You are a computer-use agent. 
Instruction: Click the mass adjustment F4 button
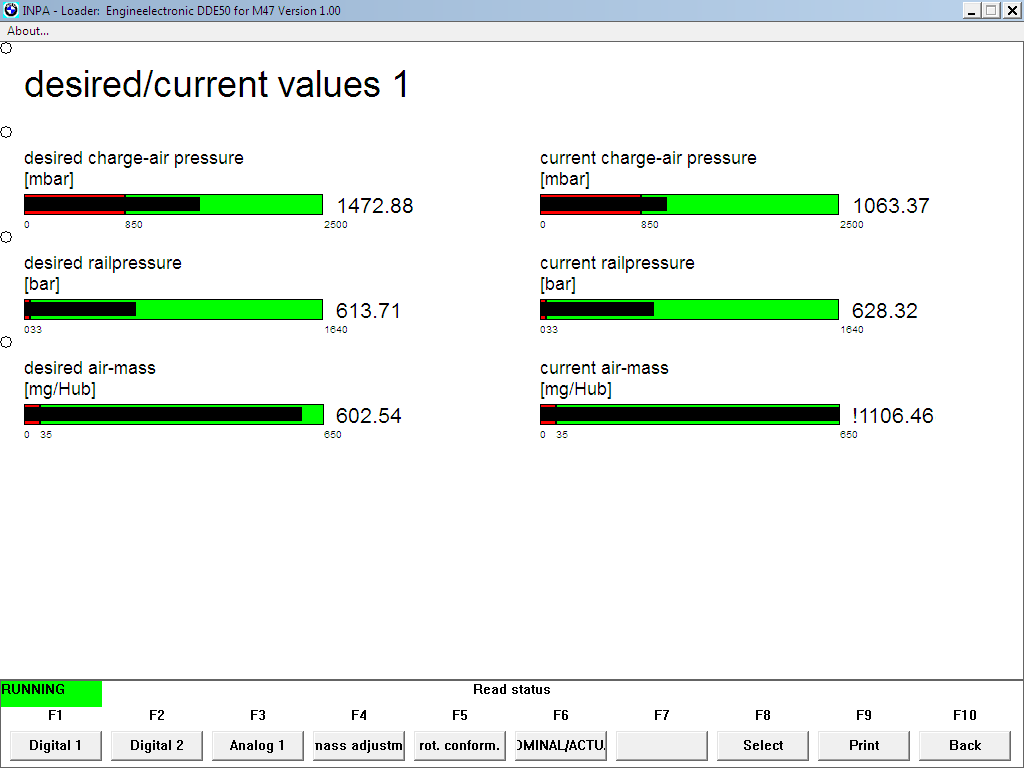pos(359,745)
